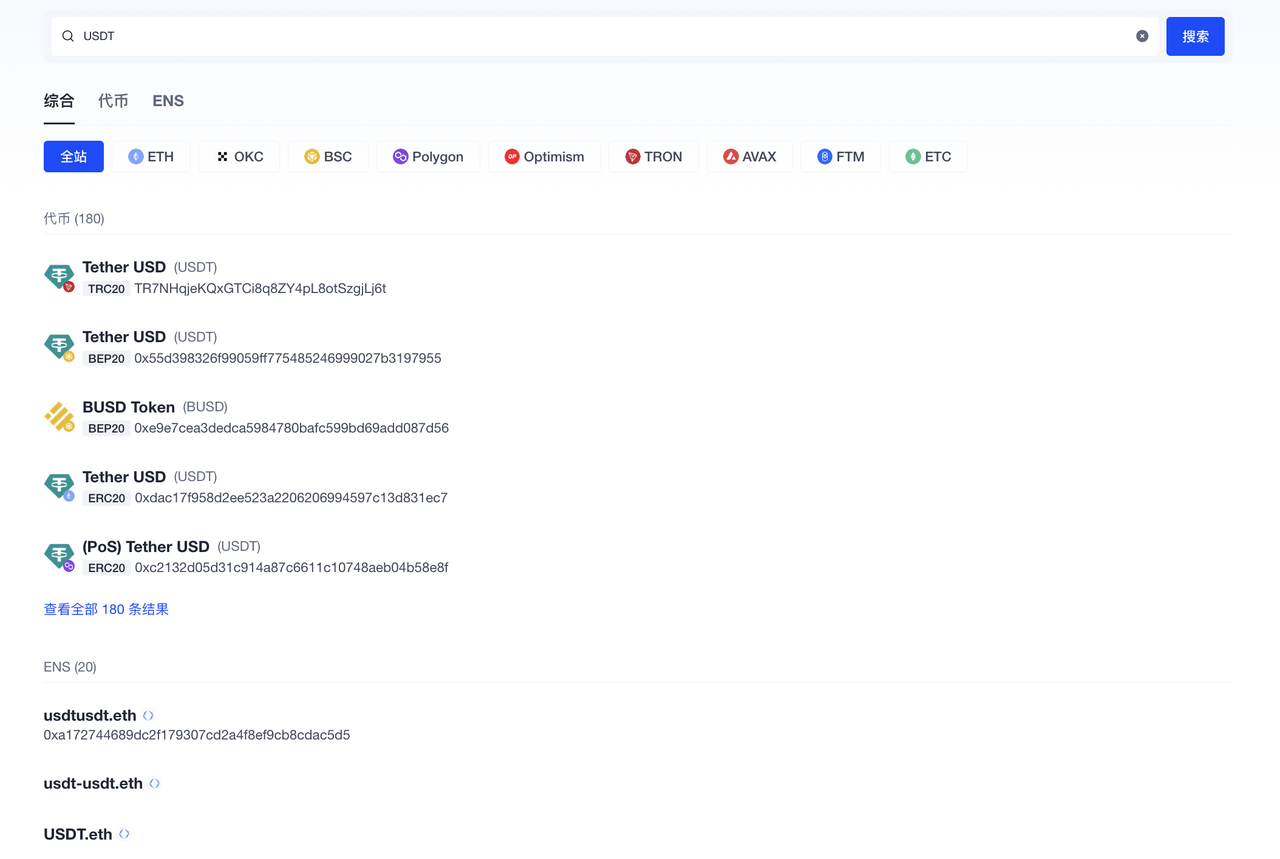Select the ETH chain filter icon
The width and height of the screenshot is (1280, 859).
[x=136, y=156]
